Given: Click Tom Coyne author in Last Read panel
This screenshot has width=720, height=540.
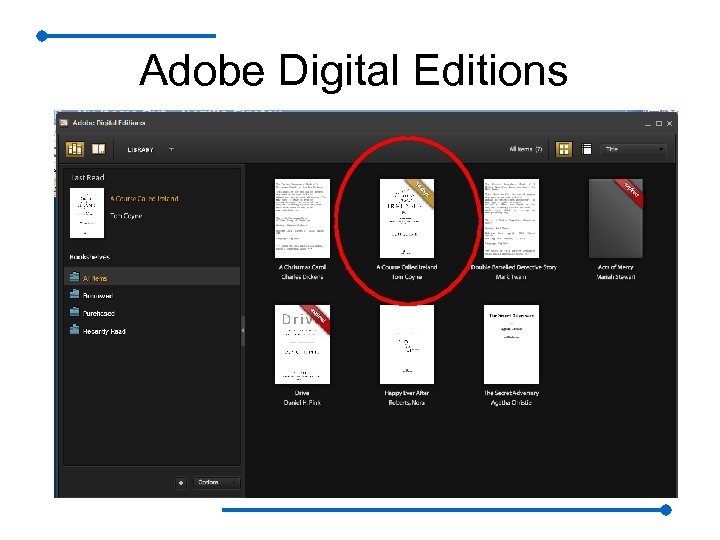Looking at the screenshot, I should pyautogui.click(x=126, y=215).
